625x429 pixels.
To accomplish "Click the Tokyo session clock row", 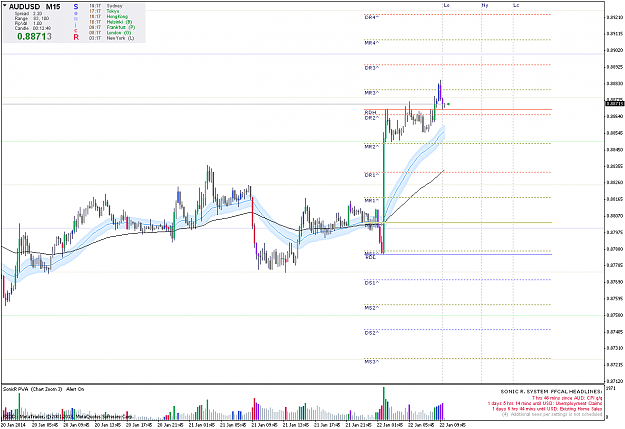I will pos(104,11).
